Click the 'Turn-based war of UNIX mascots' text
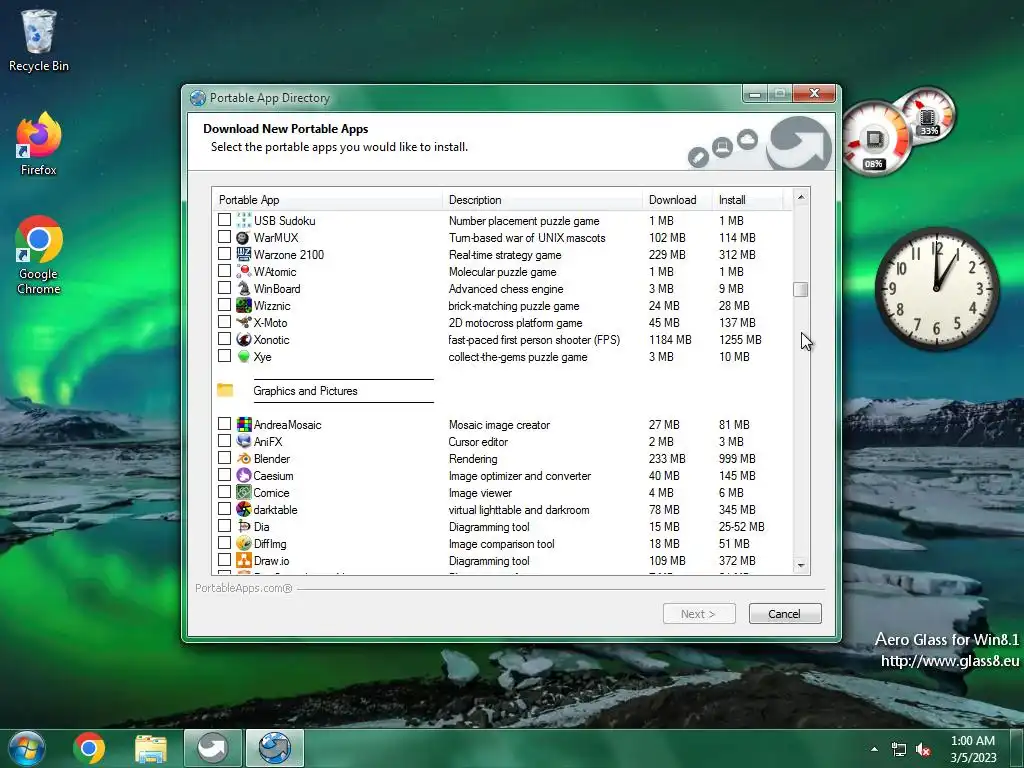Screen dimensions: 1024x768 point(526,238)
